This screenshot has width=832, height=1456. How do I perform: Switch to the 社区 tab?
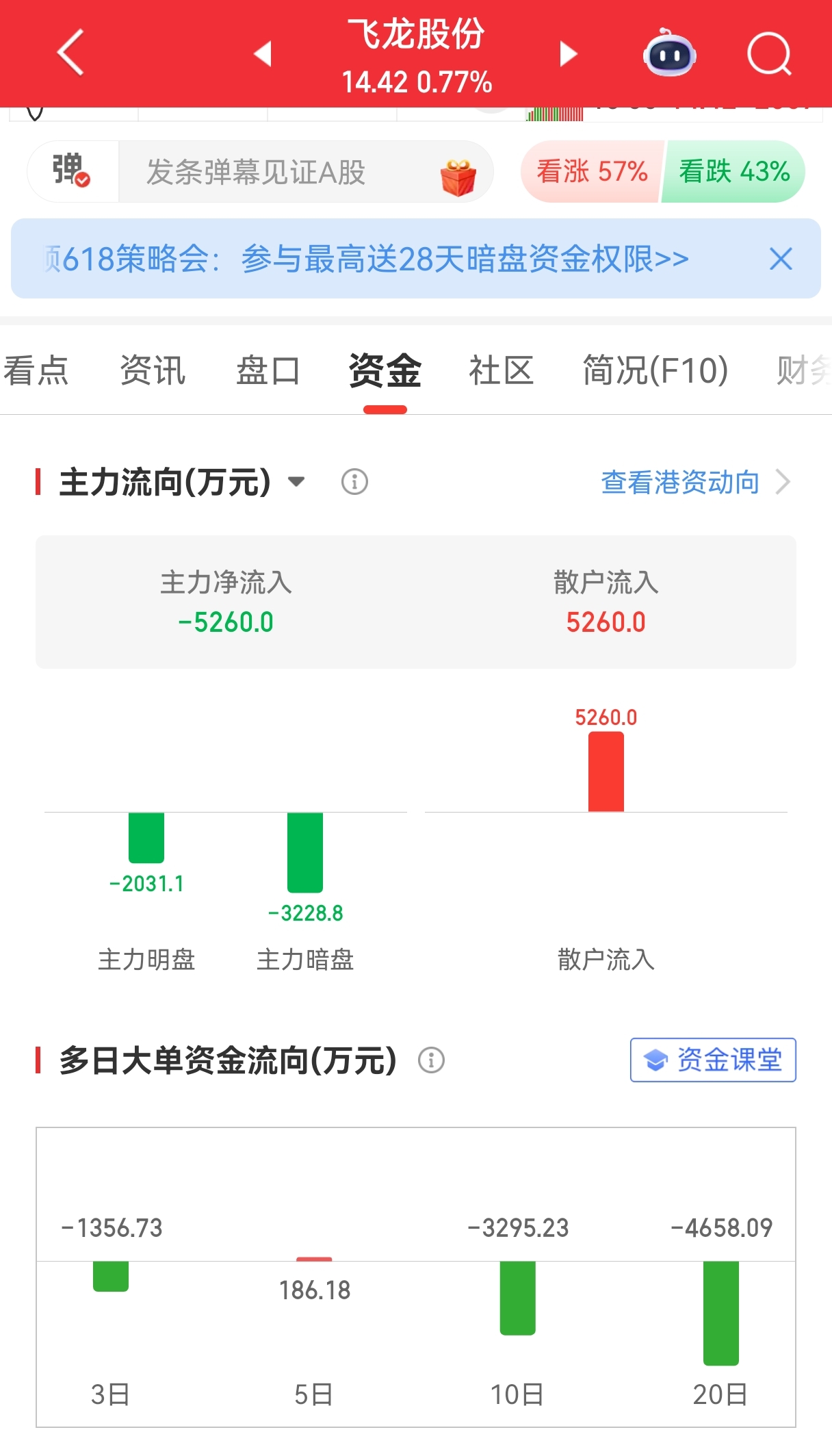point(501,370)
